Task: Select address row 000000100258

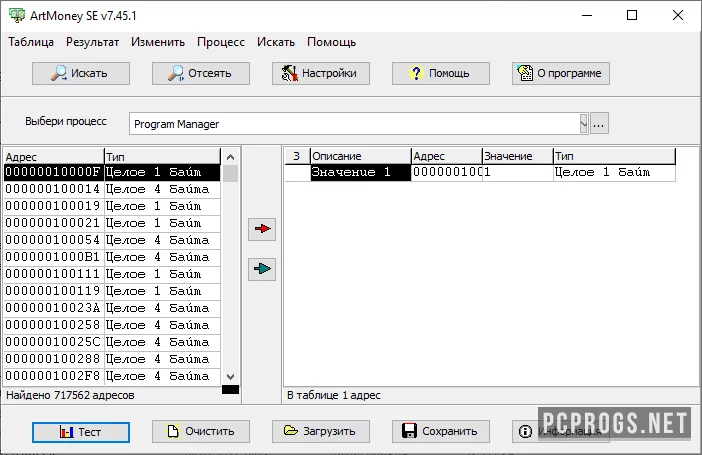Action: point(112,326)
